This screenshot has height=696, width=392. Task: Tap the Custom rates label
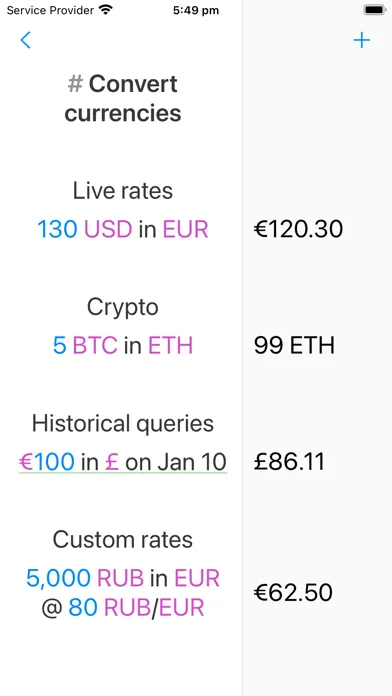[123, 540]
